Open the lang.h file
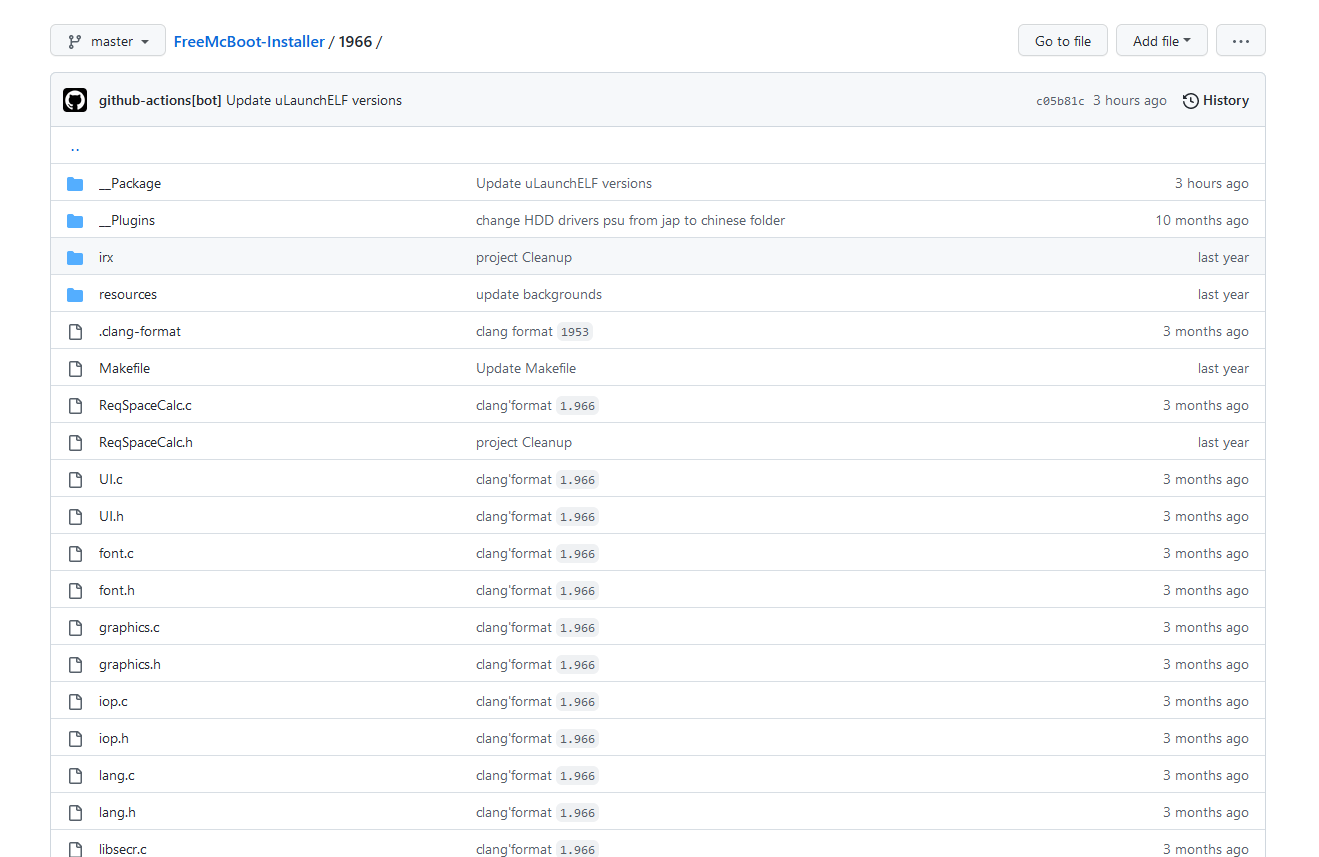 pos(117,812)
